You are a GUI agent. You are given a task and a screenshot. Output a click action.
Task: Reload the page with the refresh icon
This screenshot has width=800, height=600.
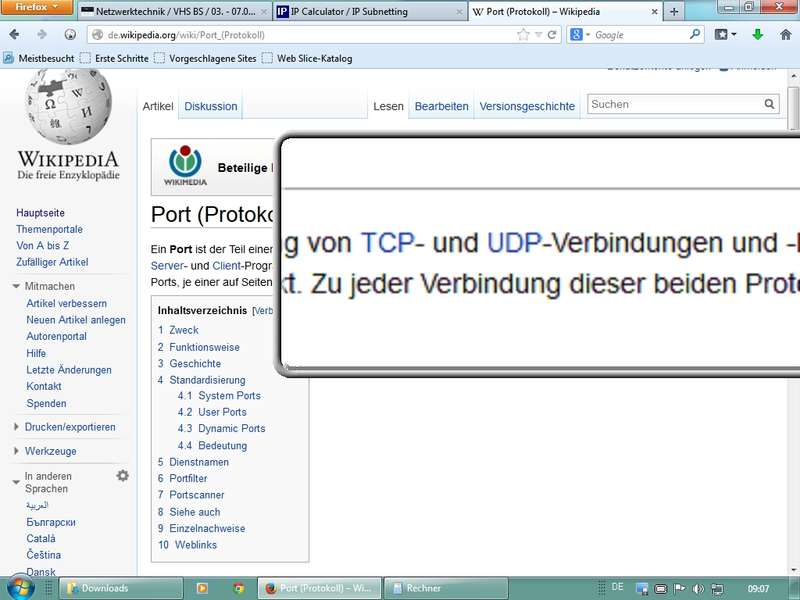click(x=552, y=35)
